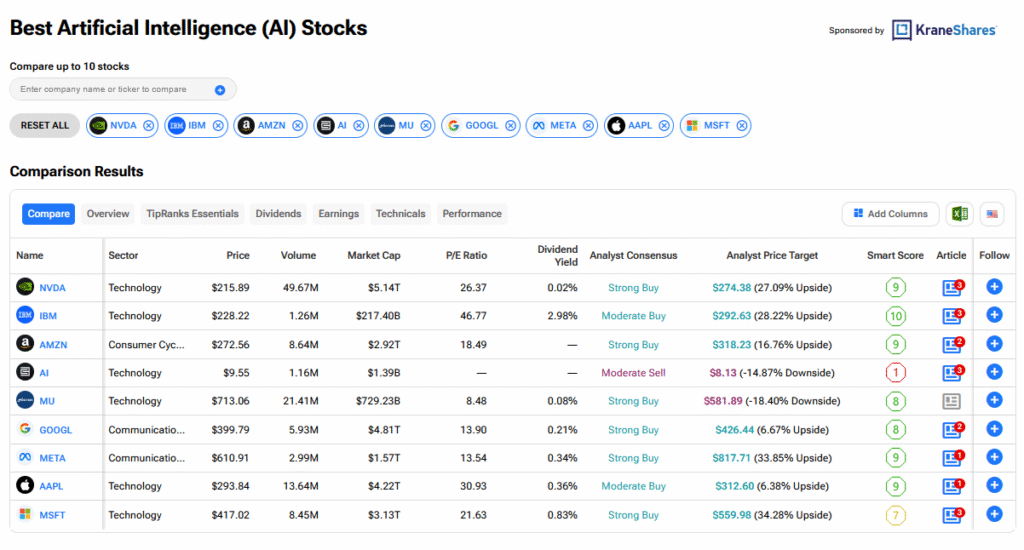Follow MSFT with the plus icon
Viewport: 1024px width, 550px height.
(x=994, y=515)
